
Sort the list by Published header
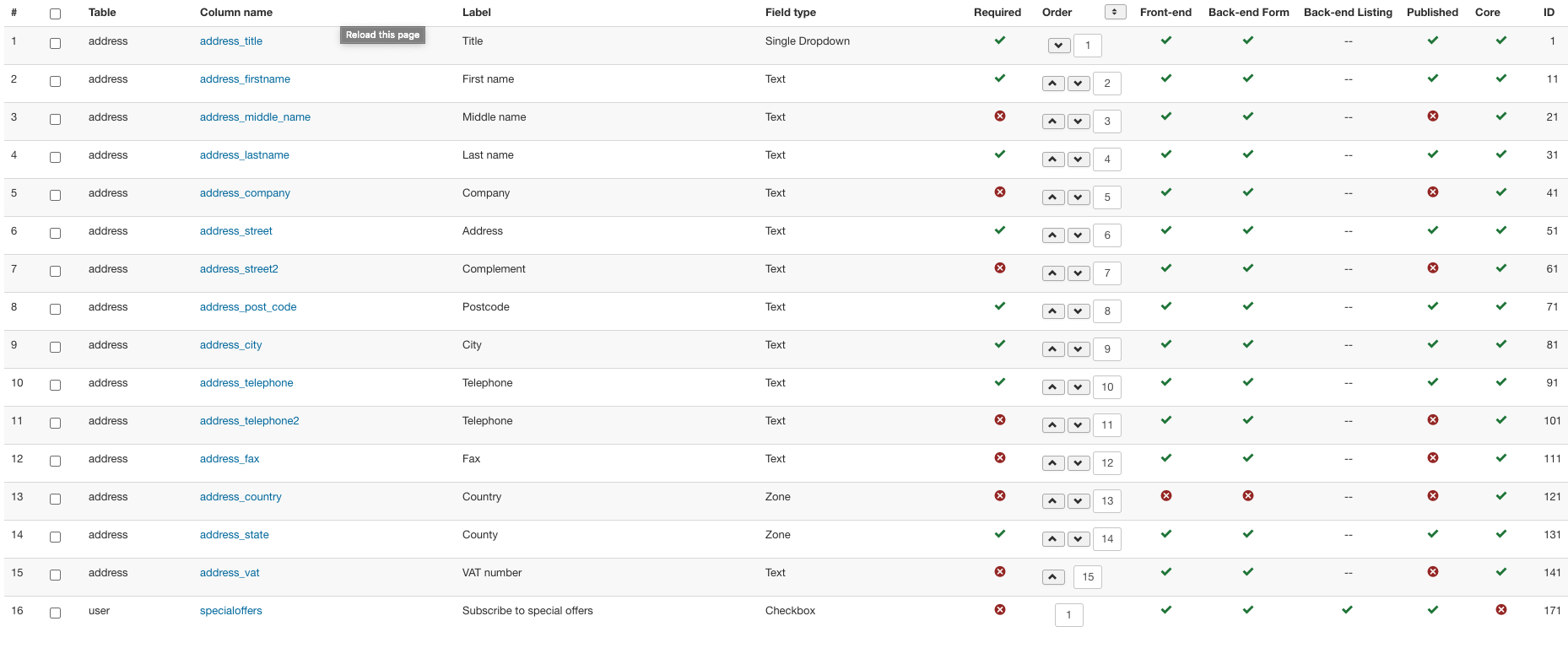pyautogui.click(x=1431, y=13)
